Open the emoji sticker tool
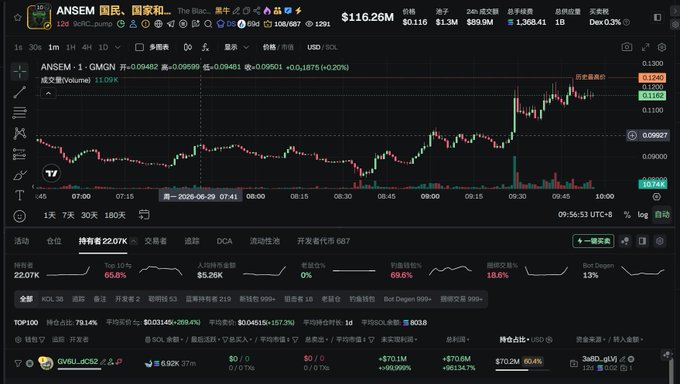The width and height of the screenshot is (680, 384). point(20,216)
